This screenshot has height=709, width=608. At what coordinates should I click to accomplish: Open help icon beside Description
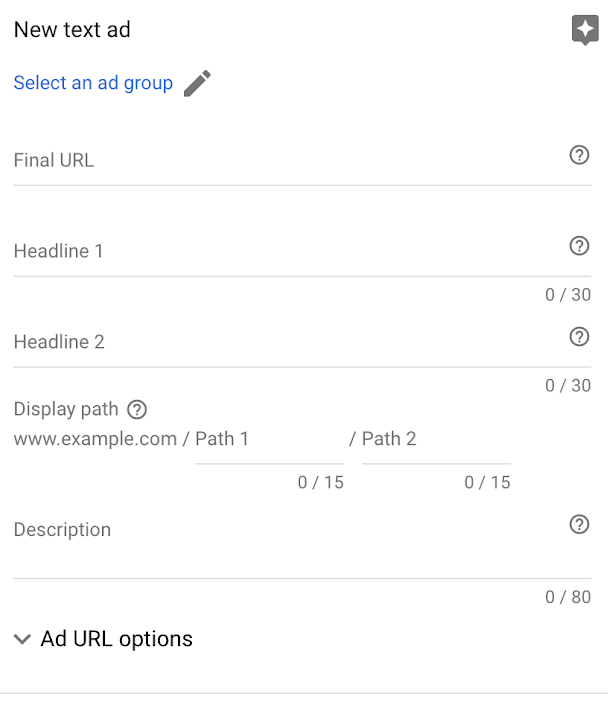pyautogui.click(x=579, y=525)
